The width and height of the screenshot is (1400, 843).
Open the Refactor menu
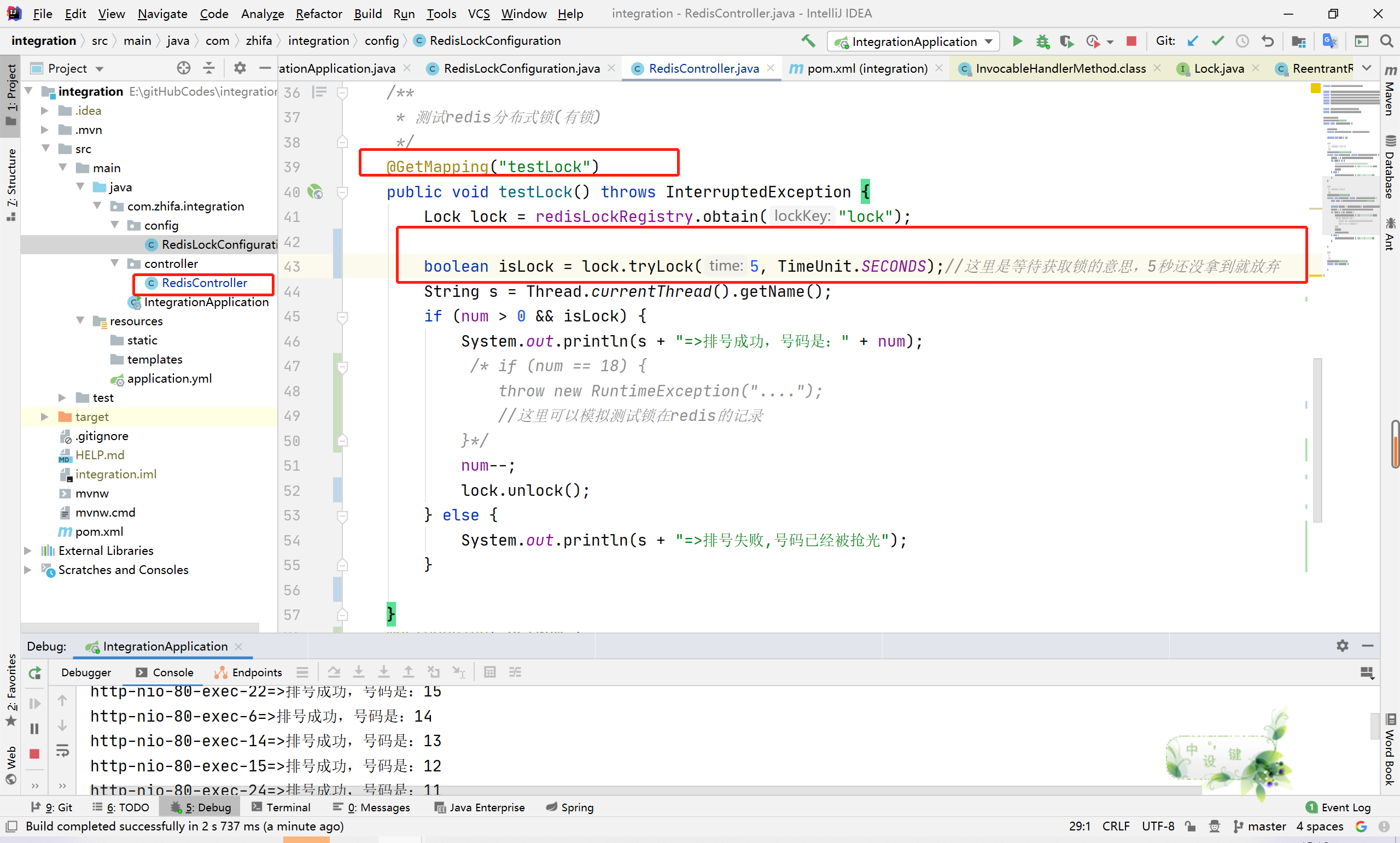[318, 14]
